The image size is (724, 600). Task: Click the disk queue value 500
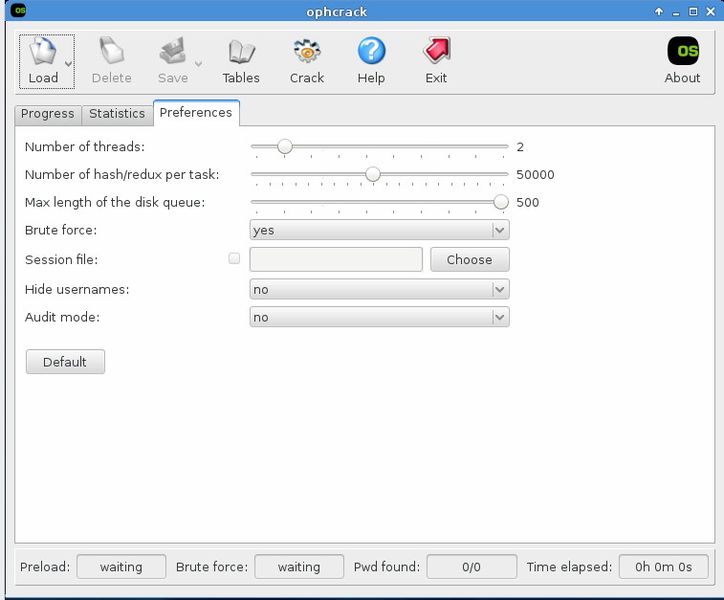tap(527, 202)
